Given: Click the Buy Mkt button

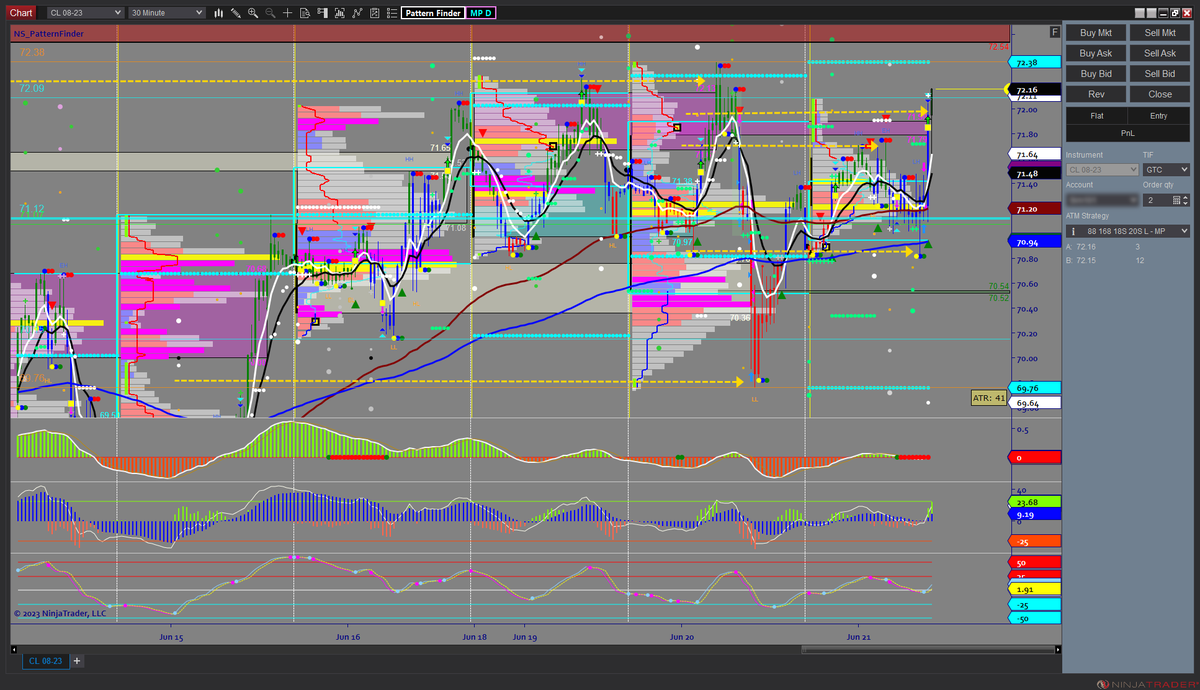Looking at the screenshot, I should tap(1096, 33).
